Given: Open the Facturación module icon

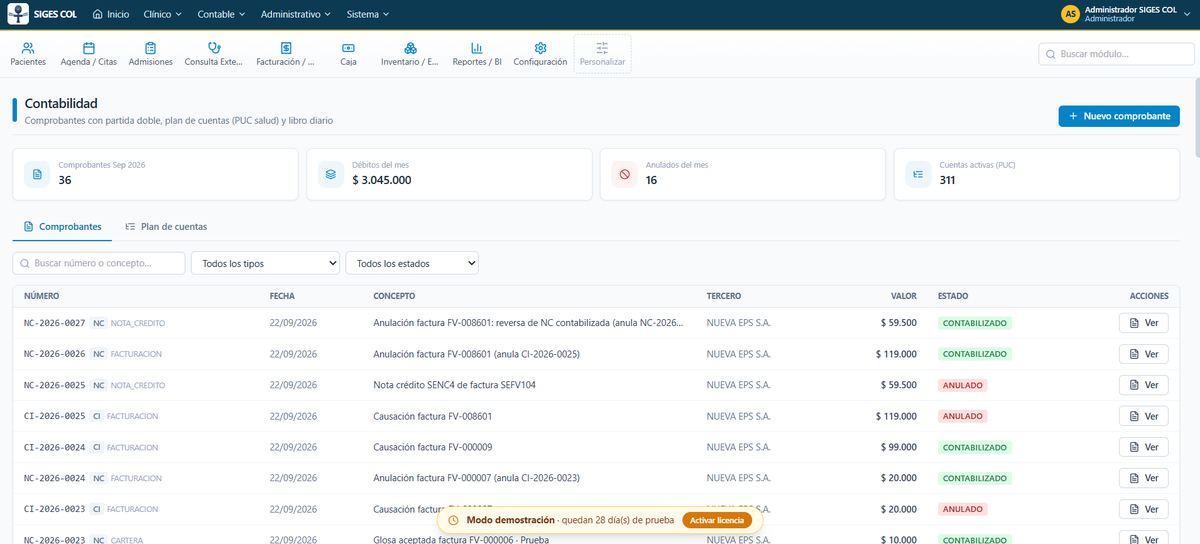Looking at the screenshot, I should 286,48.
